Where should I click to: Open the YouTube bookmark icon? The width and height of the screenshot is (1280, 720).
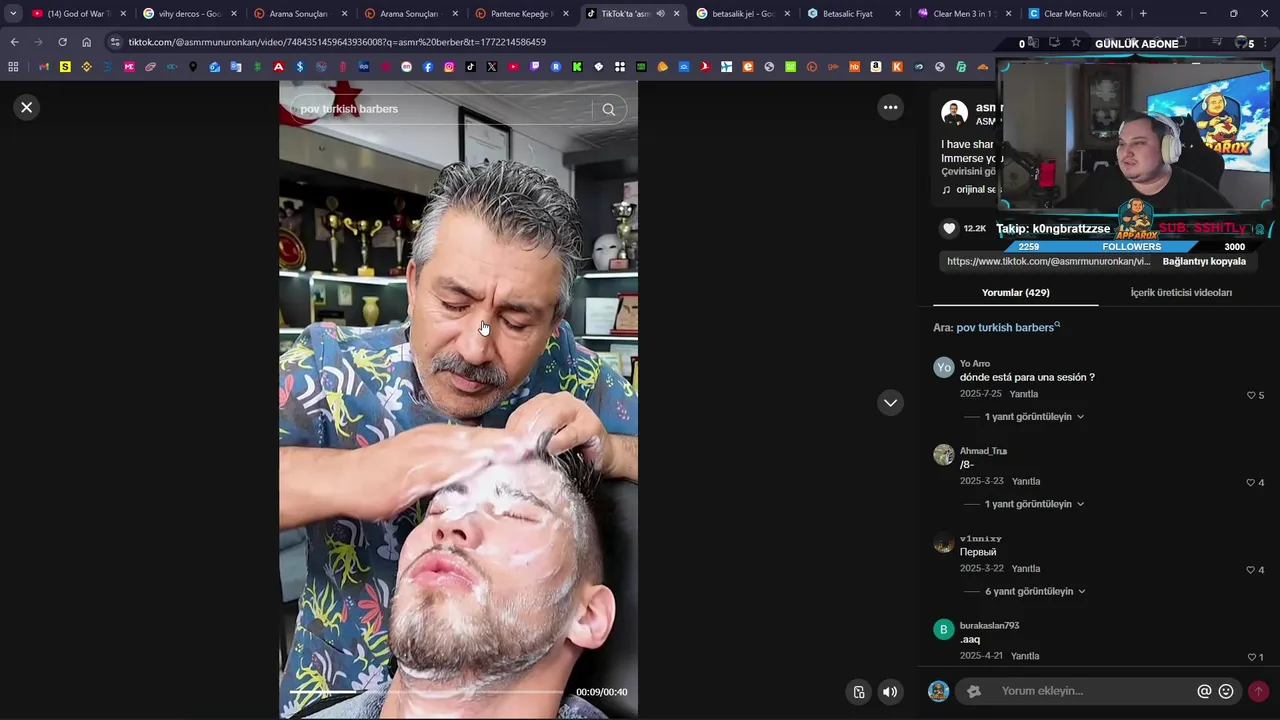click(x=513, y=67)
